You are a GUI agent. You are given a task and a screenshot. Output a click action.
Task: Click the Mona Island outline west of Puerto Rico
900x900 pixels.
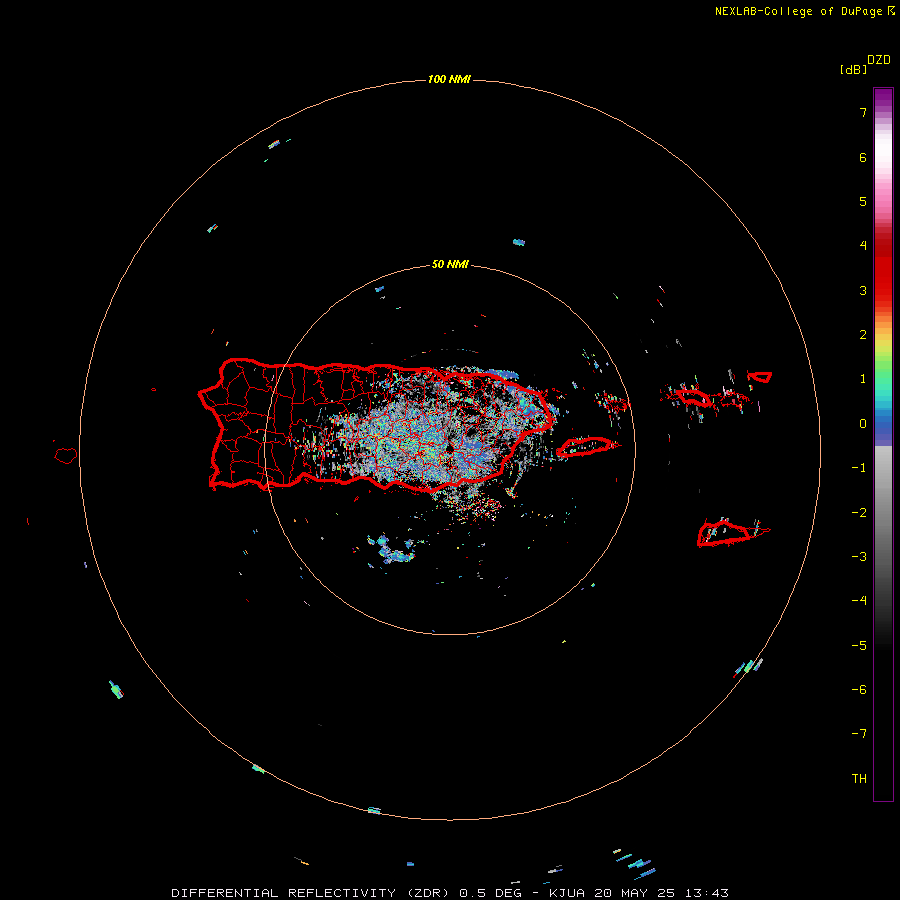[x=66, y=456]
